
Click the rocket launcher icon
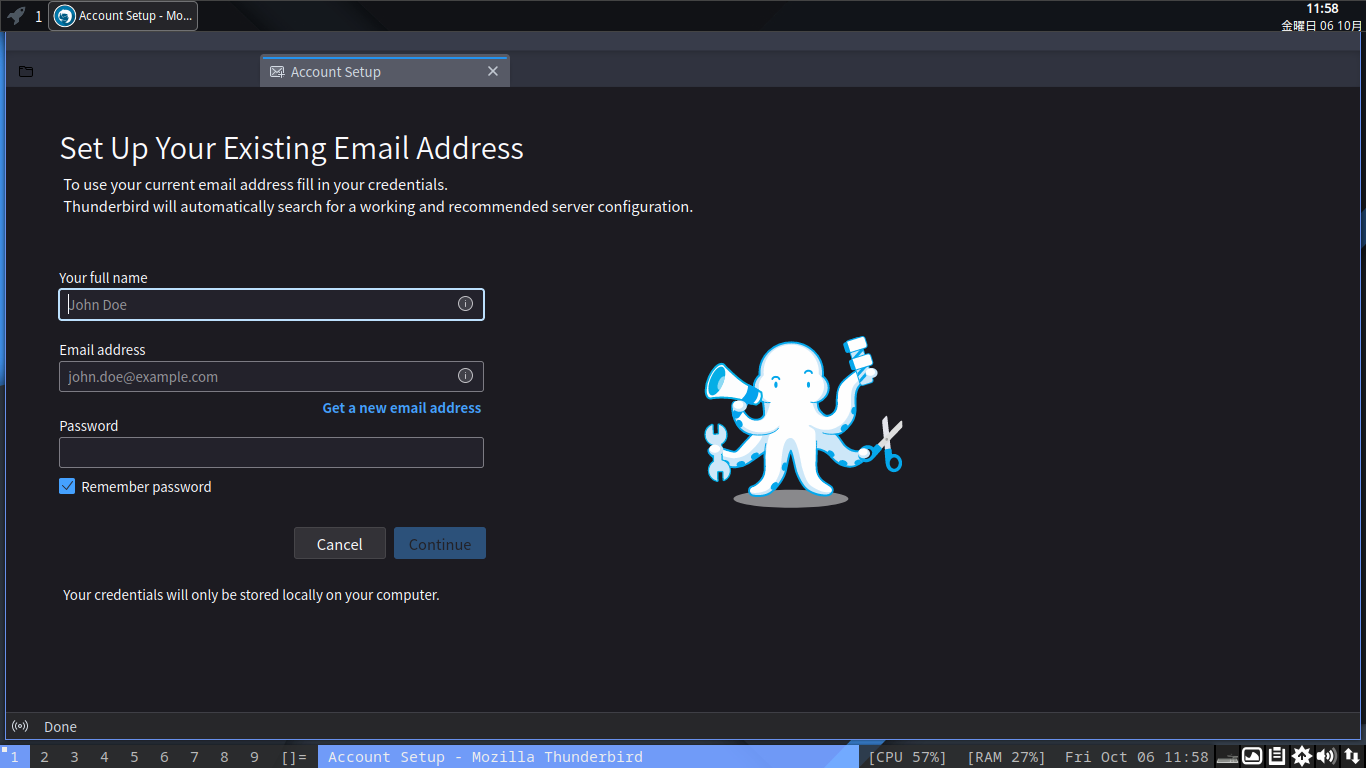(x=16, y=16)
